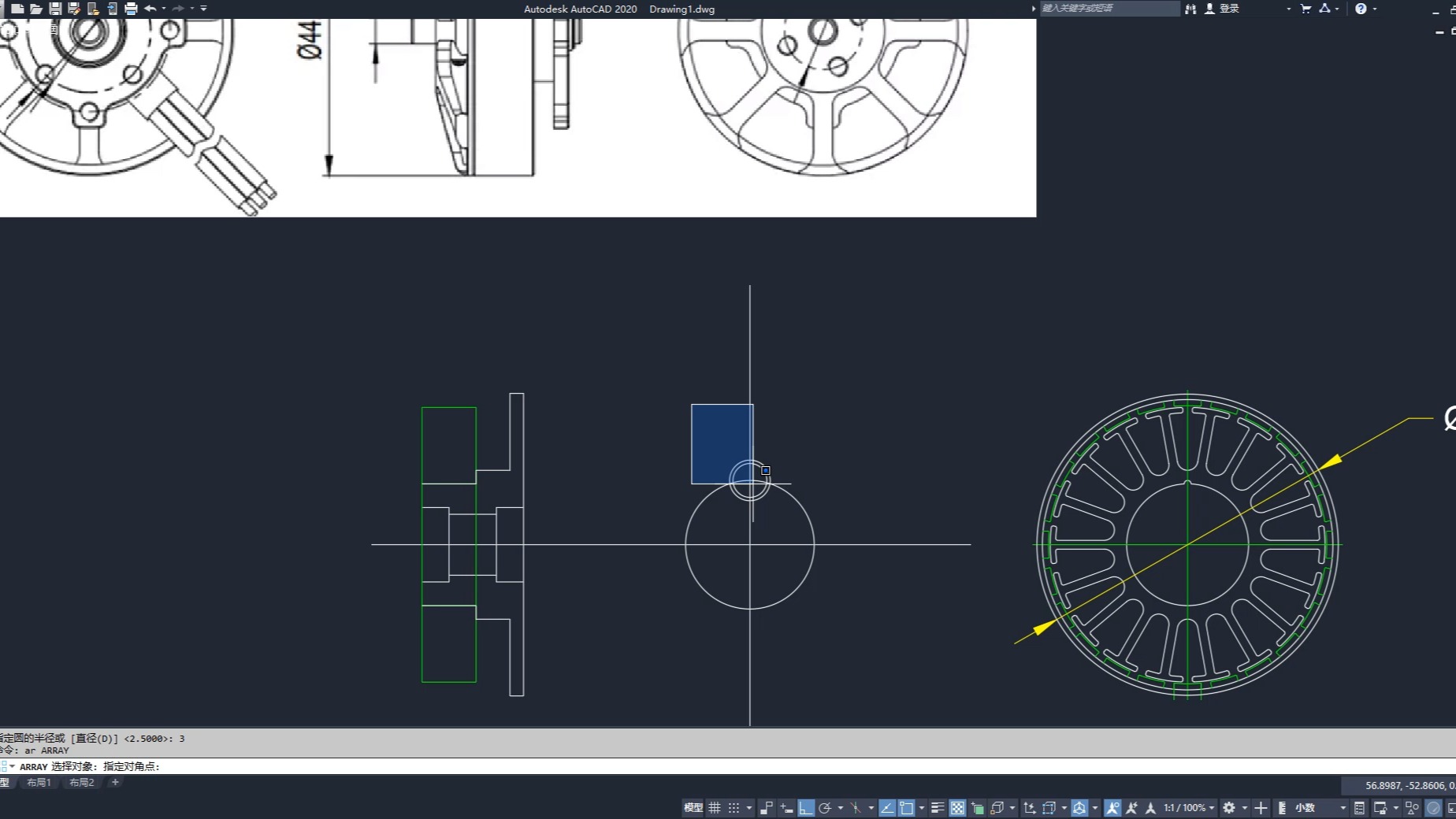Image resolution: width=1456 pixels, height=819 pixels.
Task: Save the drawing with the Save icon
Action: coord(55,9)
